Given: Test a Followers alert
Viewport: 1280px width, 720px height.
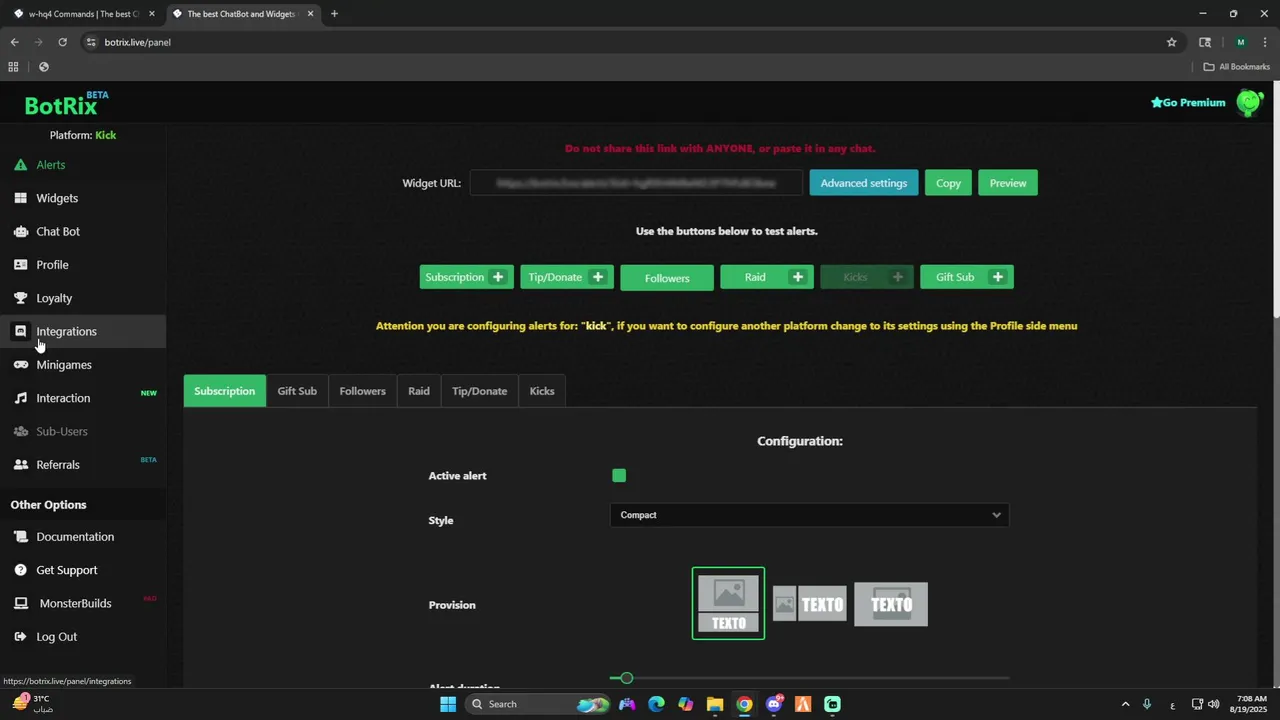Looking at the screenshot, I should 667,278.
